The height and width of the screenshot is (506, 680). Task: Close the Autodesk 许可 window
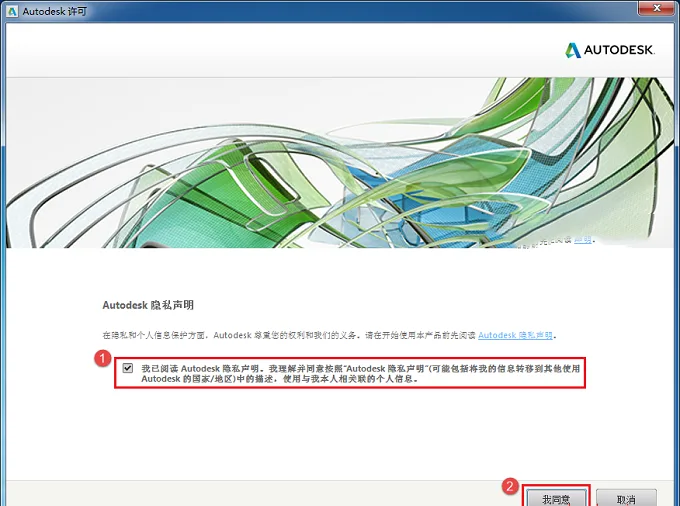click(x=656, y=7)
